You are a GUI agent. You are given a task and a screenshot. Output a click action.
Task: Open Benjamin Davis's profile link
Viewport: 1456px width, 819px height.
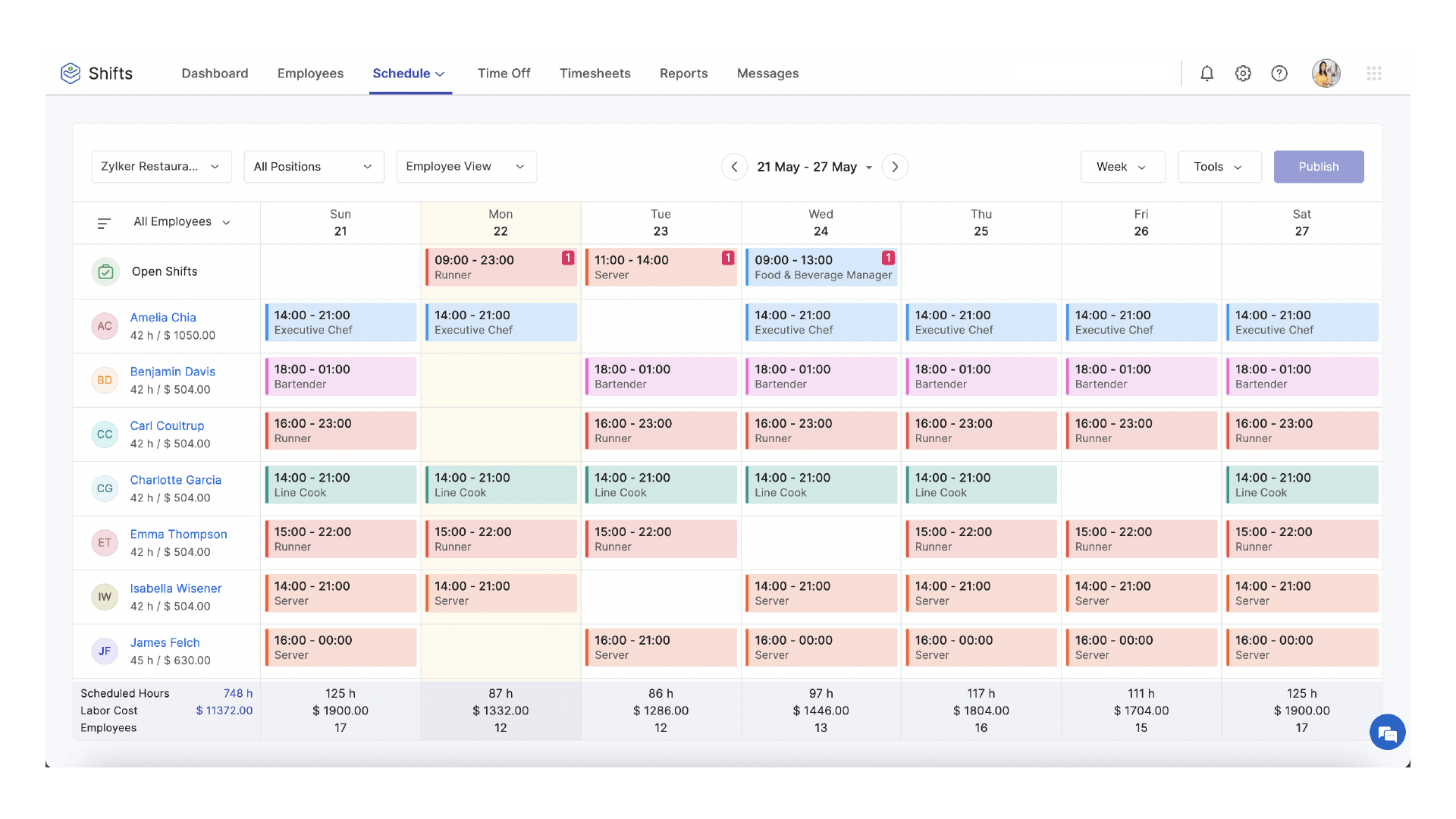172,372
